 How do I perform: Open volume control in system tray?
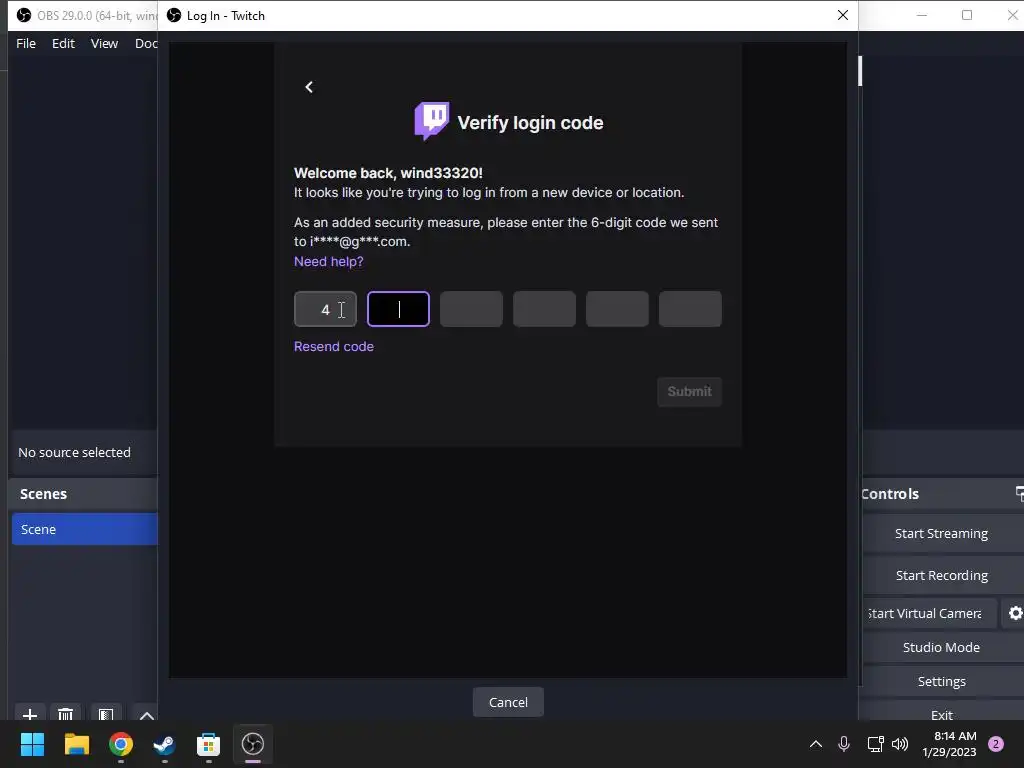pos(900,744)
